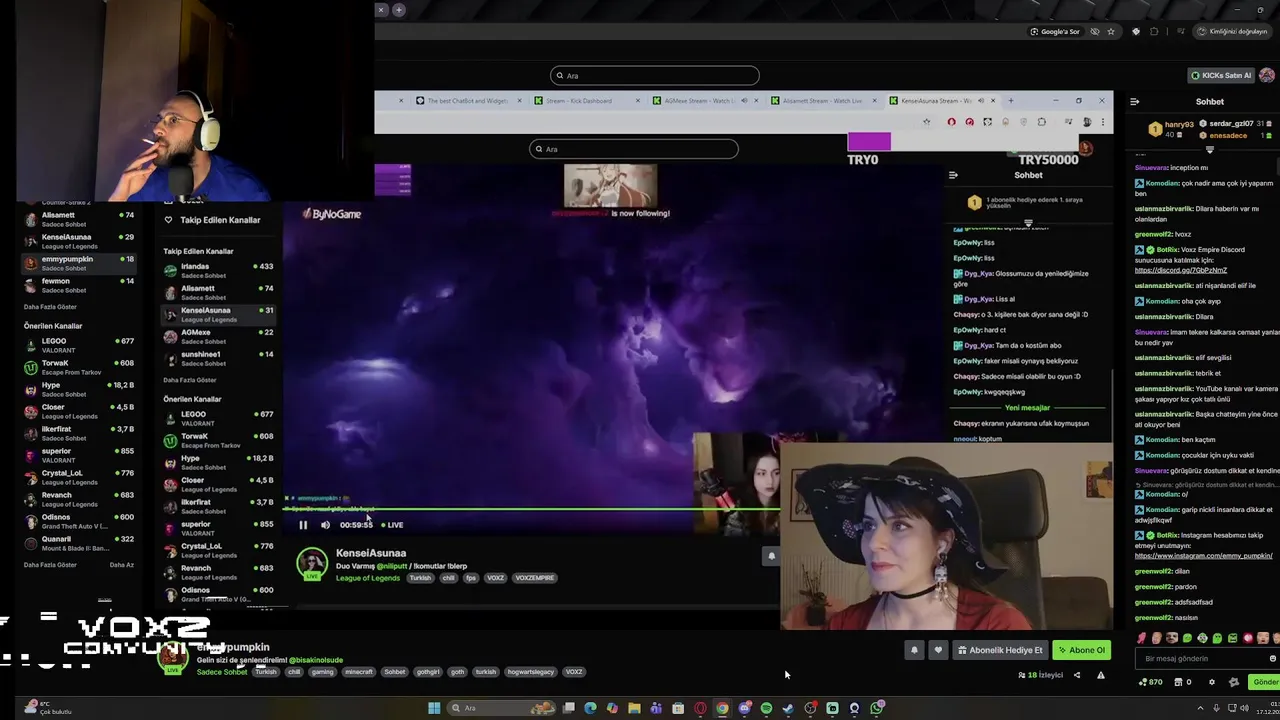
Task: Click the outer Ara search field
Action: [x=655, y=75]
